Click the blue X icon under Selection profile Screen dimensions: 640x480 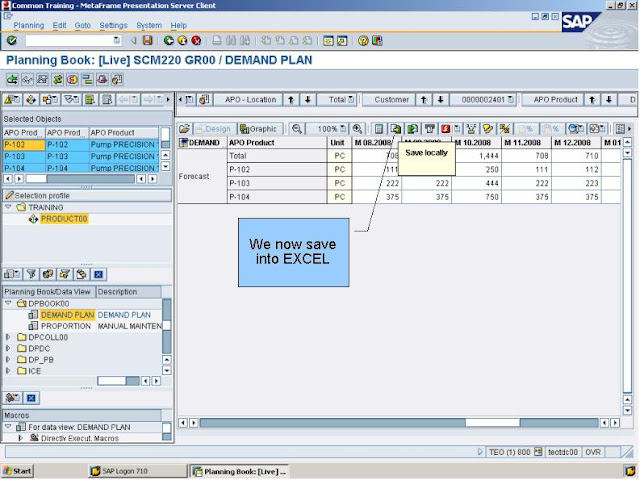tap(98, 274)
